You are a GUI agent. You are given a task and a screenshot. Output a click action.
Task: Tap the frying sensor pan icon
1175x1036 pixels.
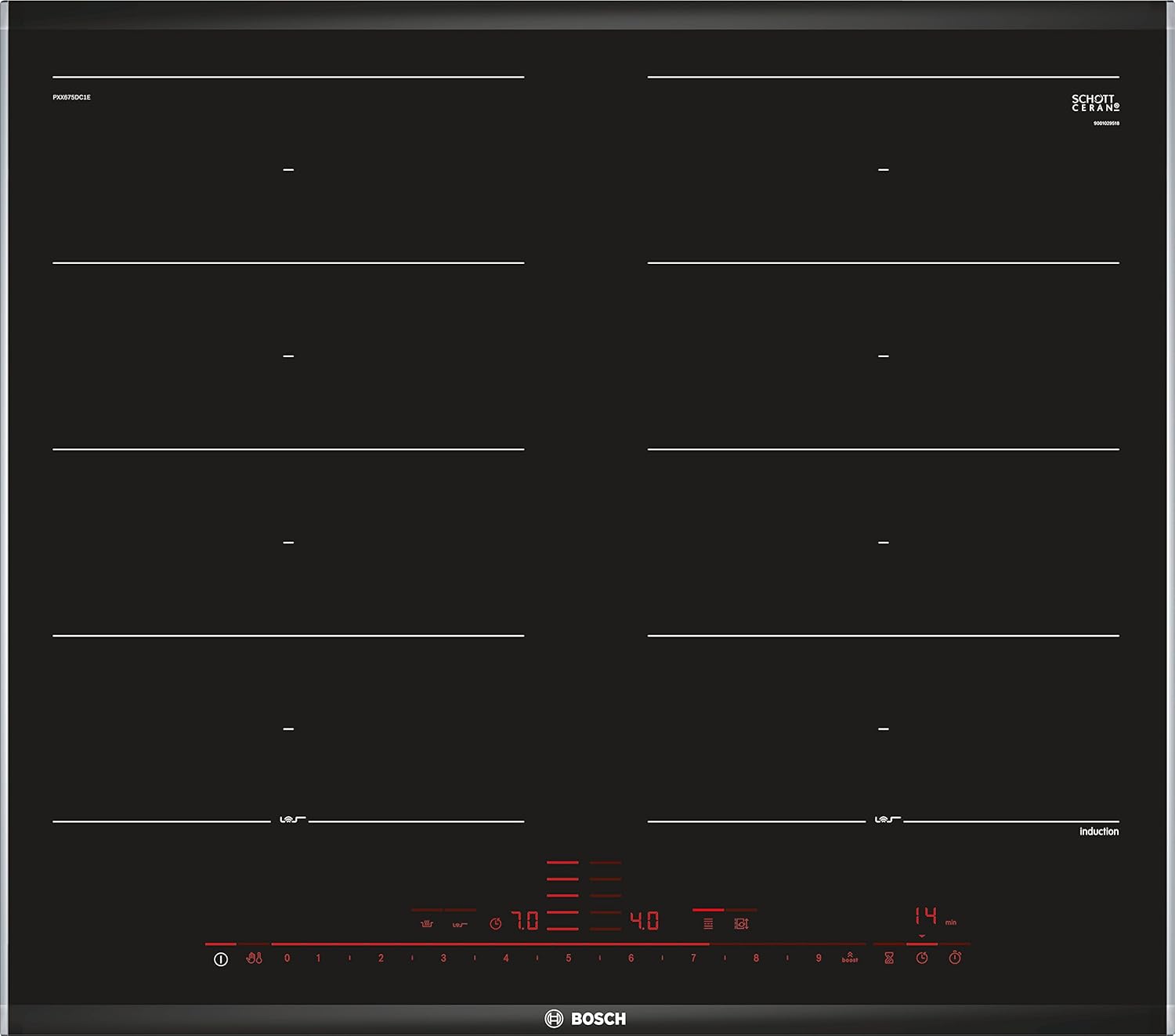(427, 924)
